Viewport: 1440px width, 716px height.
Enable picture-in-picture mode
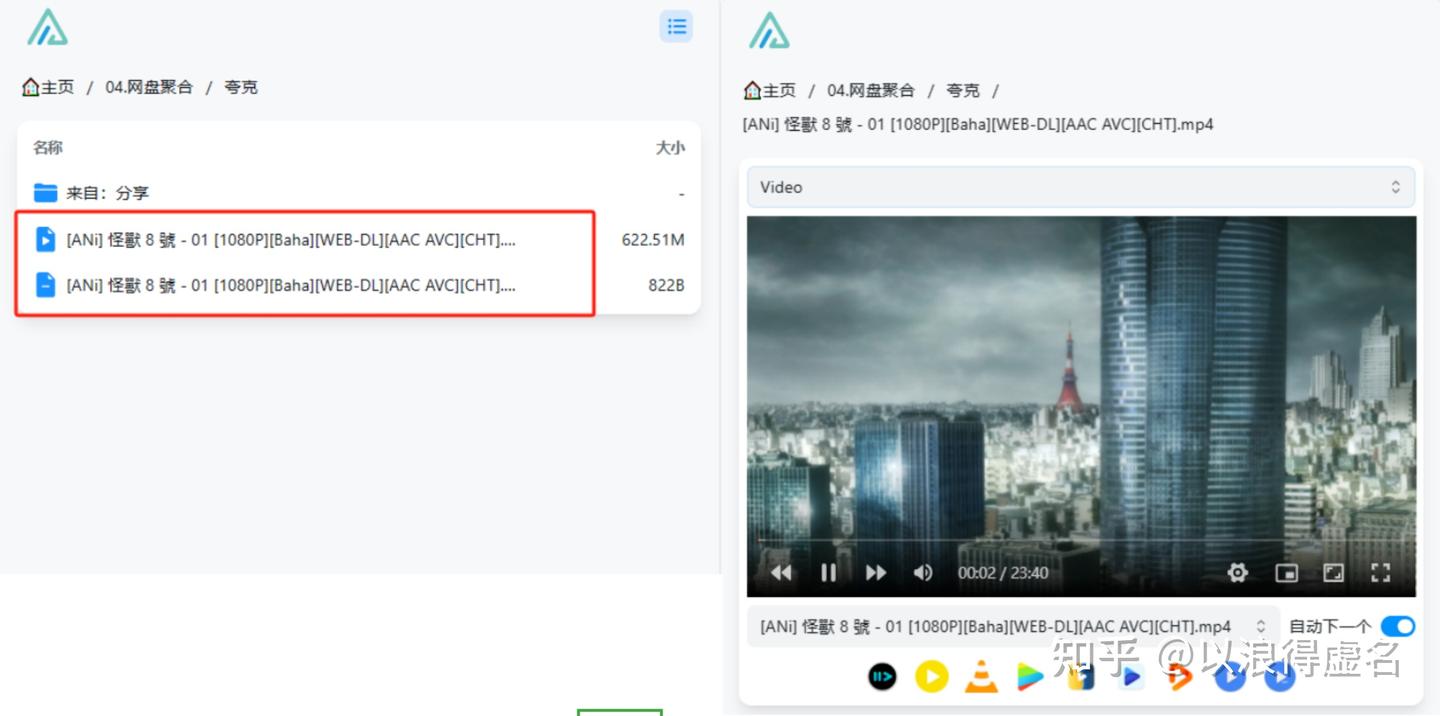click(x=1286, y=572)
